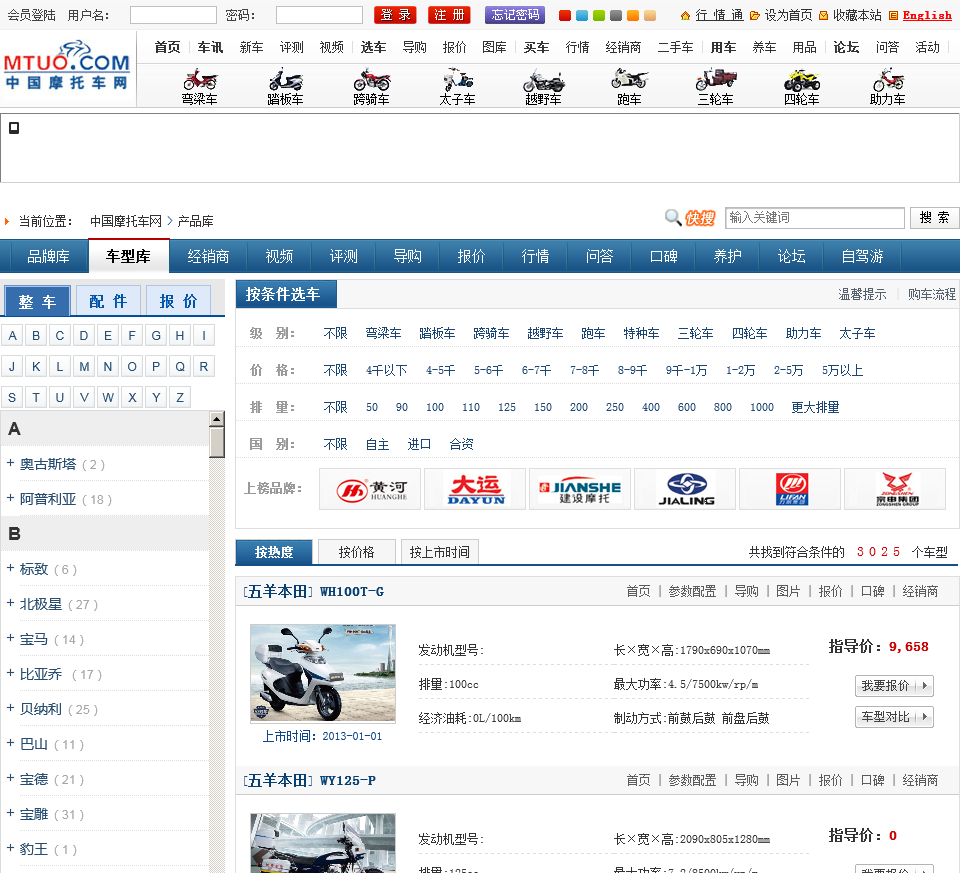Click the Zongshen brand logo
The height and width of the screenshot is (873, 960).
[x=895, y=489]
